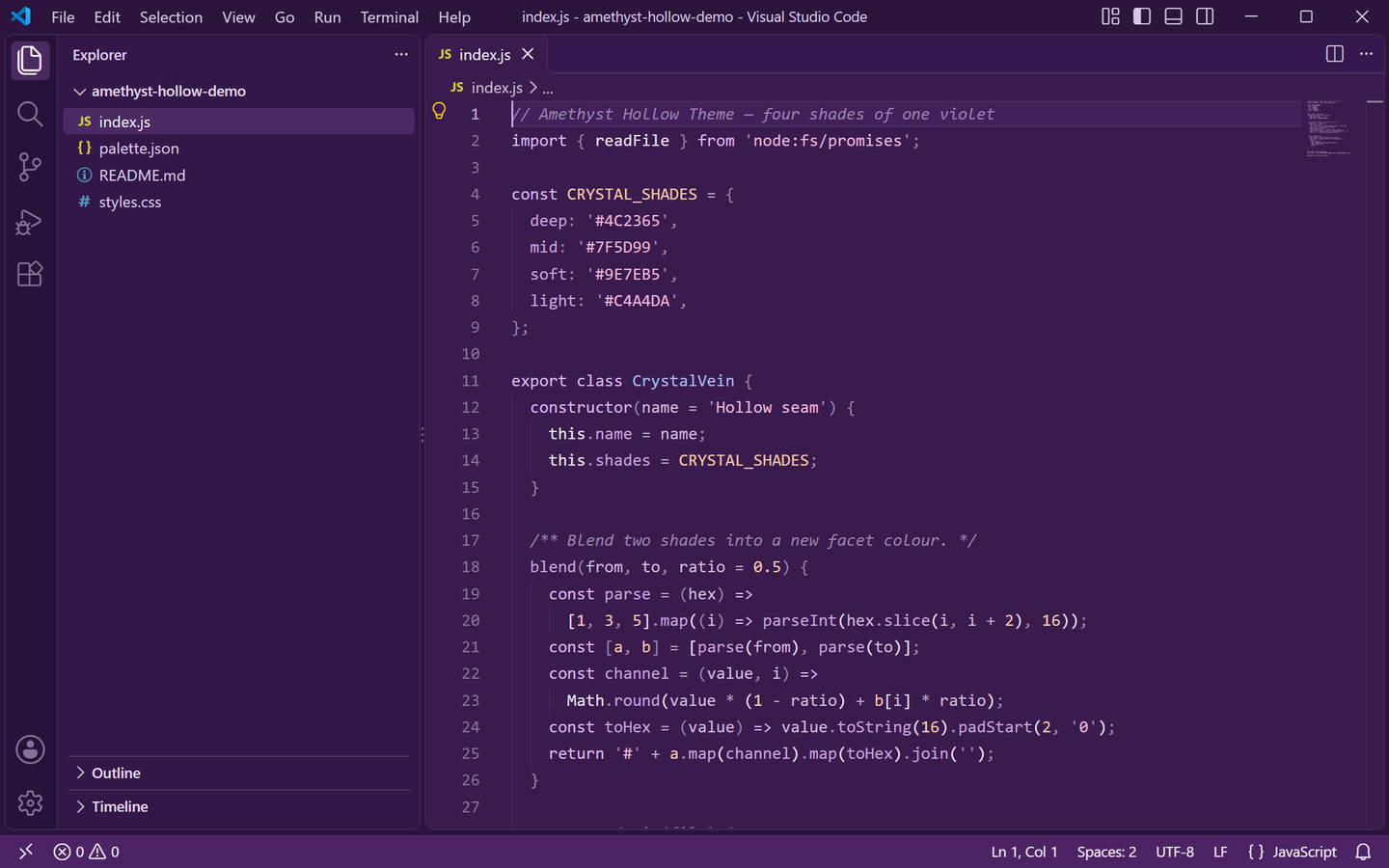1389x868 pixels.
Task: Open the Run menu
Action: pyautogui.click(x=327, y=16)
